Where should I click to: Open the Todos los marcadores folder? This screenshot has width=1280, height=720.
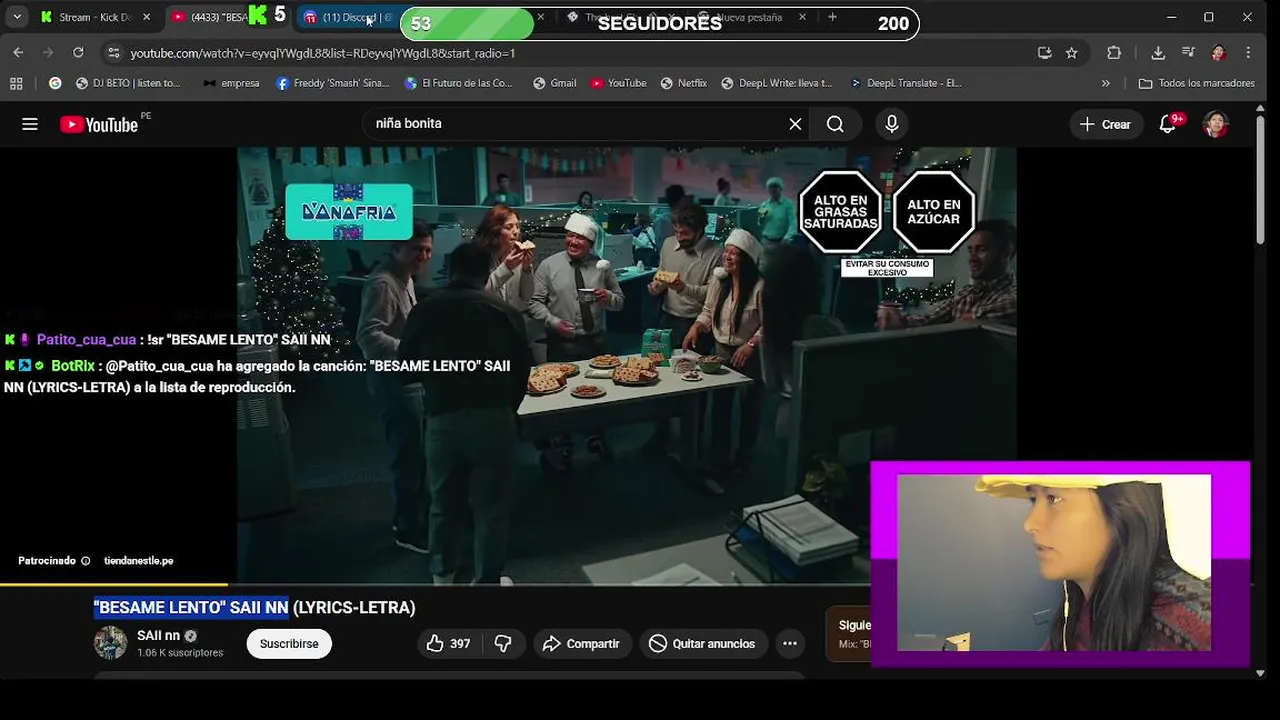pos(1196,83)
